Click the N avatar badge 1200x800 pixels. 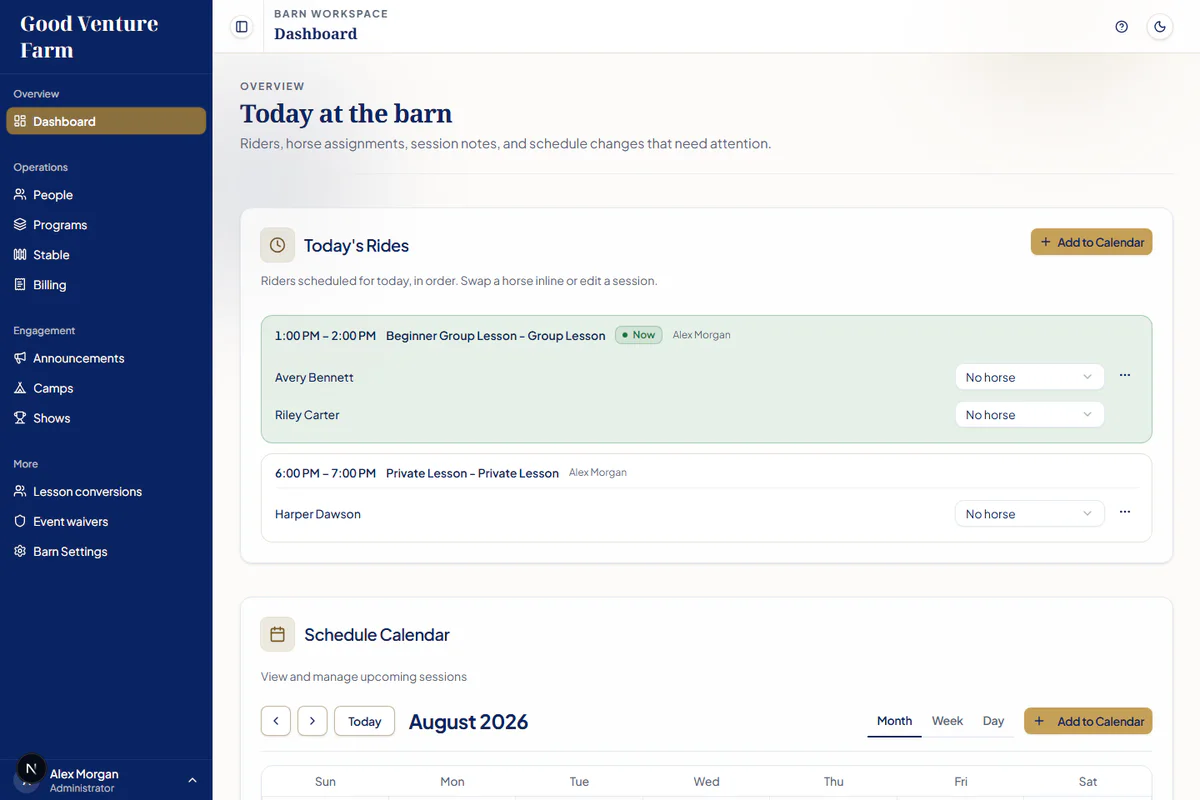[31, 769]
